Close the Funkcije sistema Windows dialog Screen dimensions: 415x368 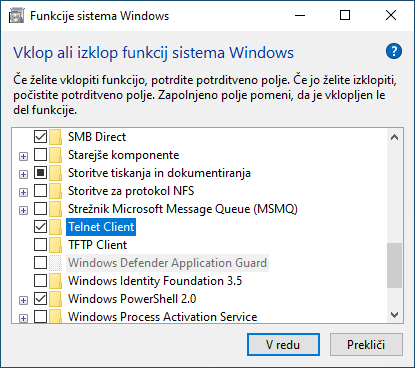391,15
